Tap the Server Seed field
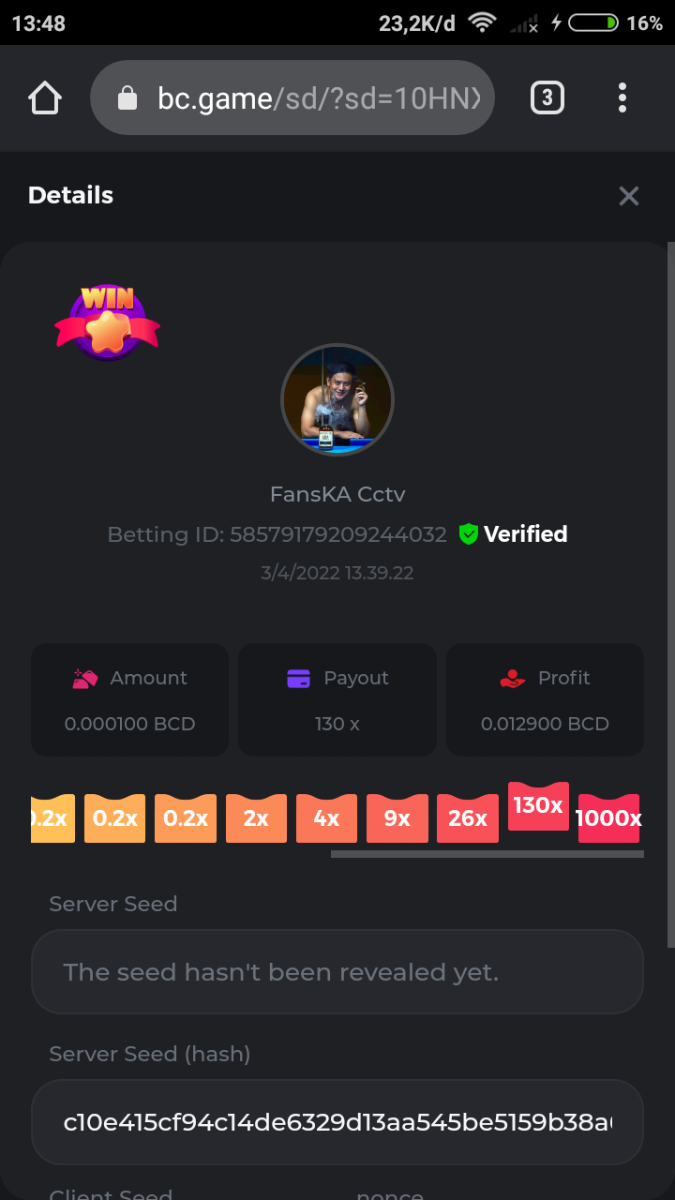 pos(337,972)
